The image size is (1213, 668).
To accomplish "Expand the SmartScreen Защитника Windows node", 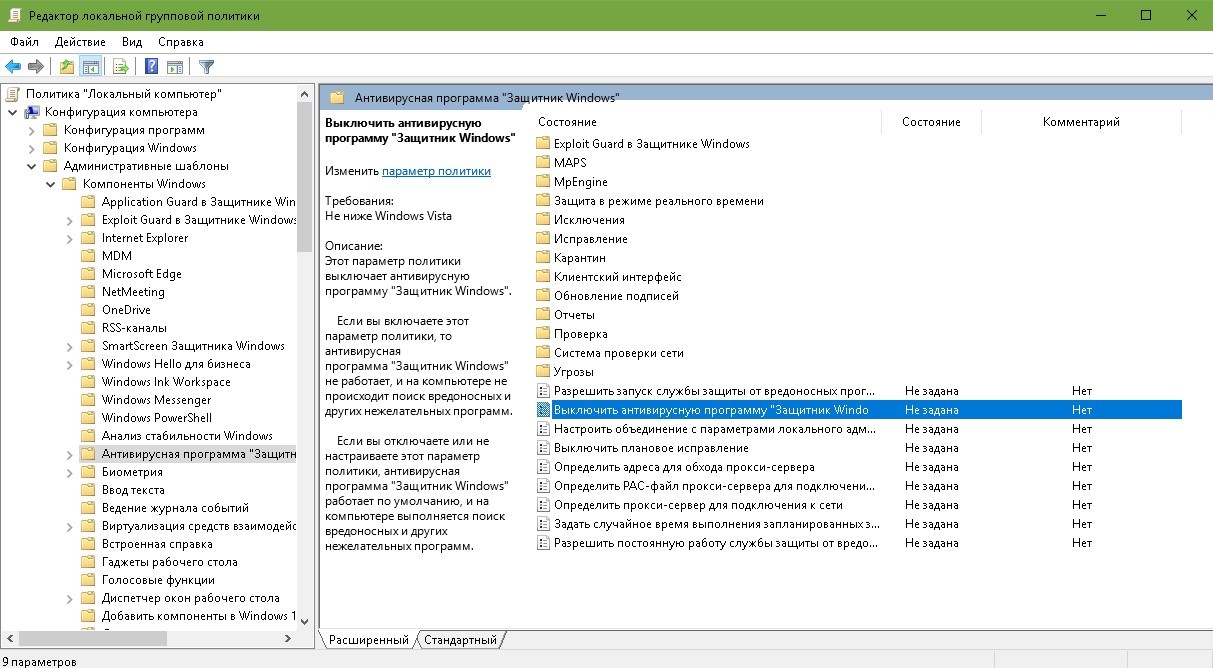I will click(x=69, y=346).
